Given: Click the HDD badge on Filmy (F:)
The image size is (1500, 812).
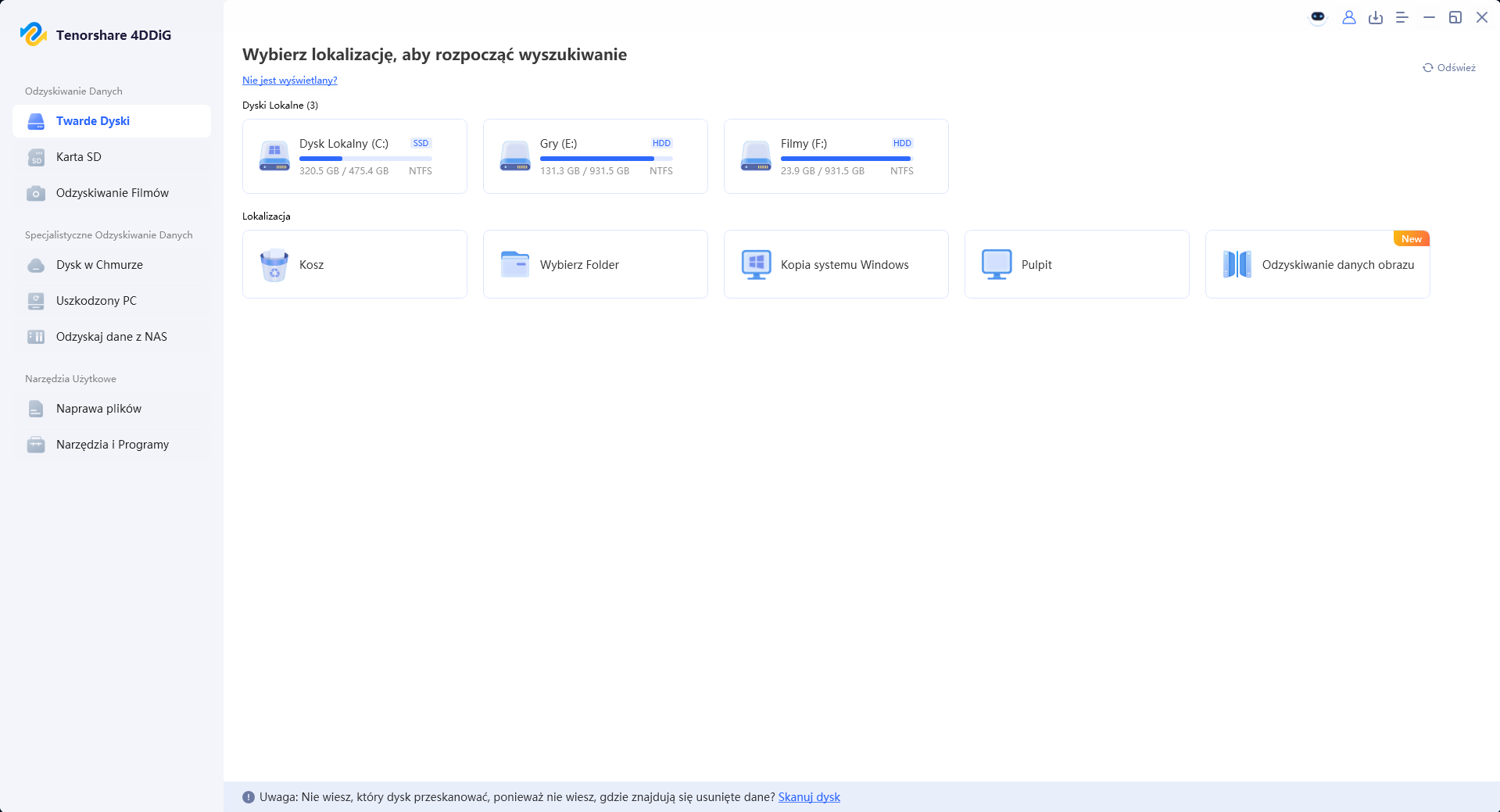Looking at the screenshot, I should tap(902, 143).
